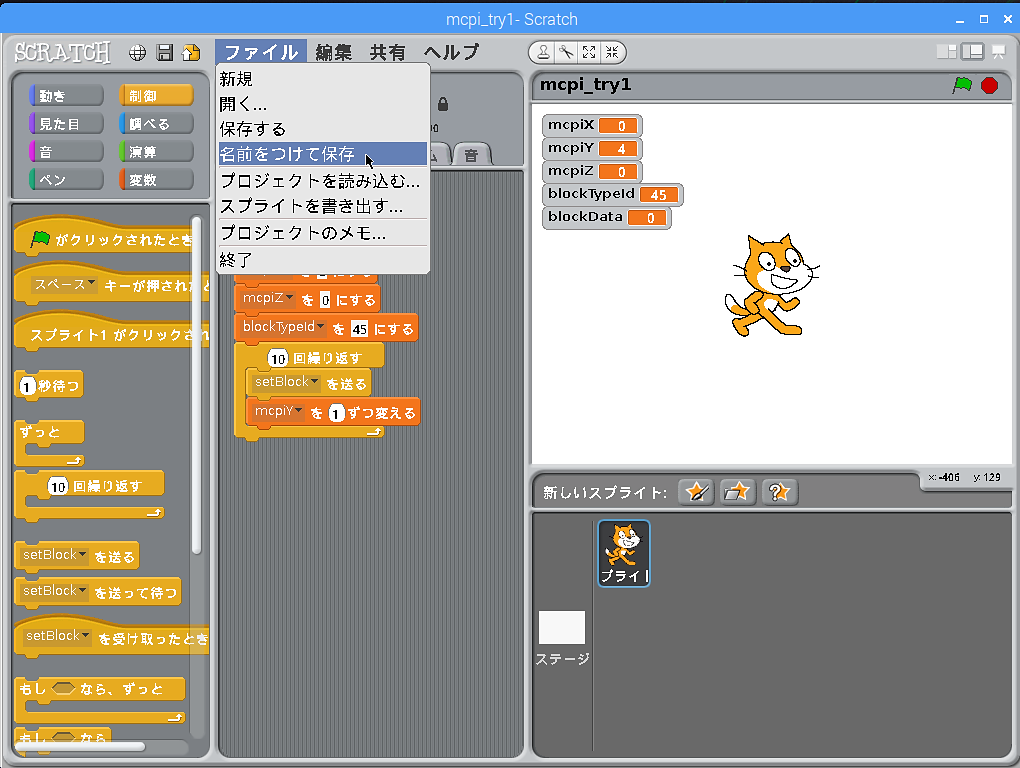Select the scissors delete tool
Viewport: 1020px width, 768px height.
566,53
